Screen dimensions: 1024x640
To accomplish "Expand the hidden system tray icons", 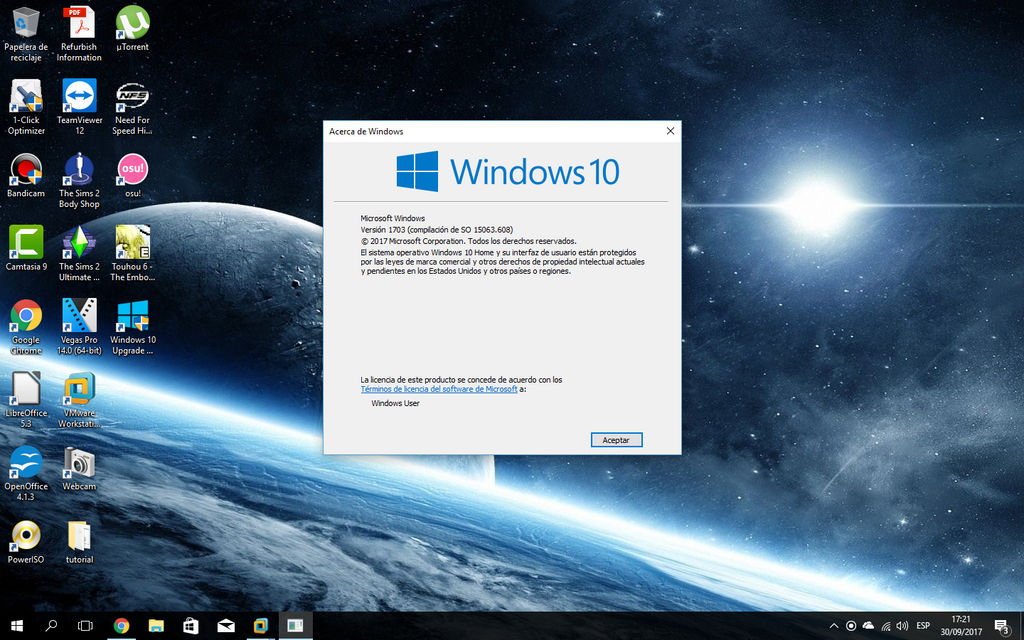I will [x=834, y=624].
